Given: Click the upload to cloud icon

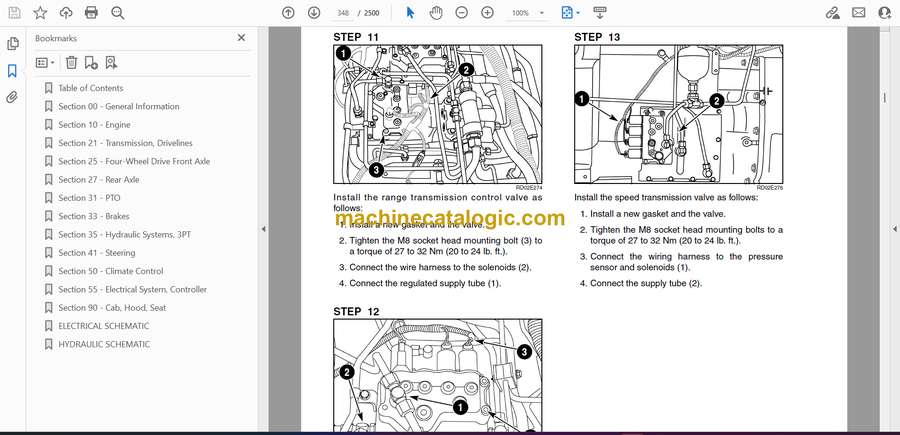Looking at the screenshot, I should [66, 13].
